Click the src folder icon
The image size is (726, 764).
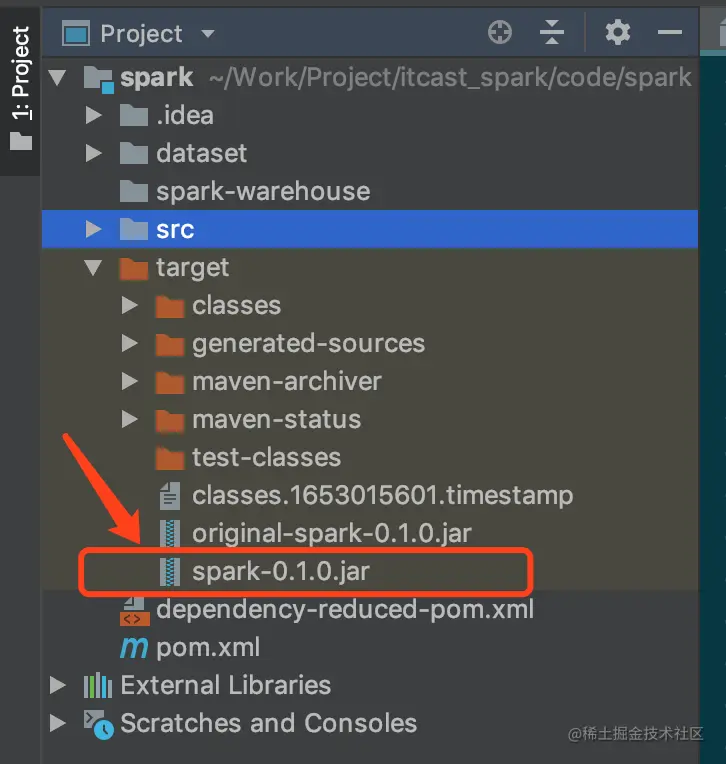(x=134, y=229)
